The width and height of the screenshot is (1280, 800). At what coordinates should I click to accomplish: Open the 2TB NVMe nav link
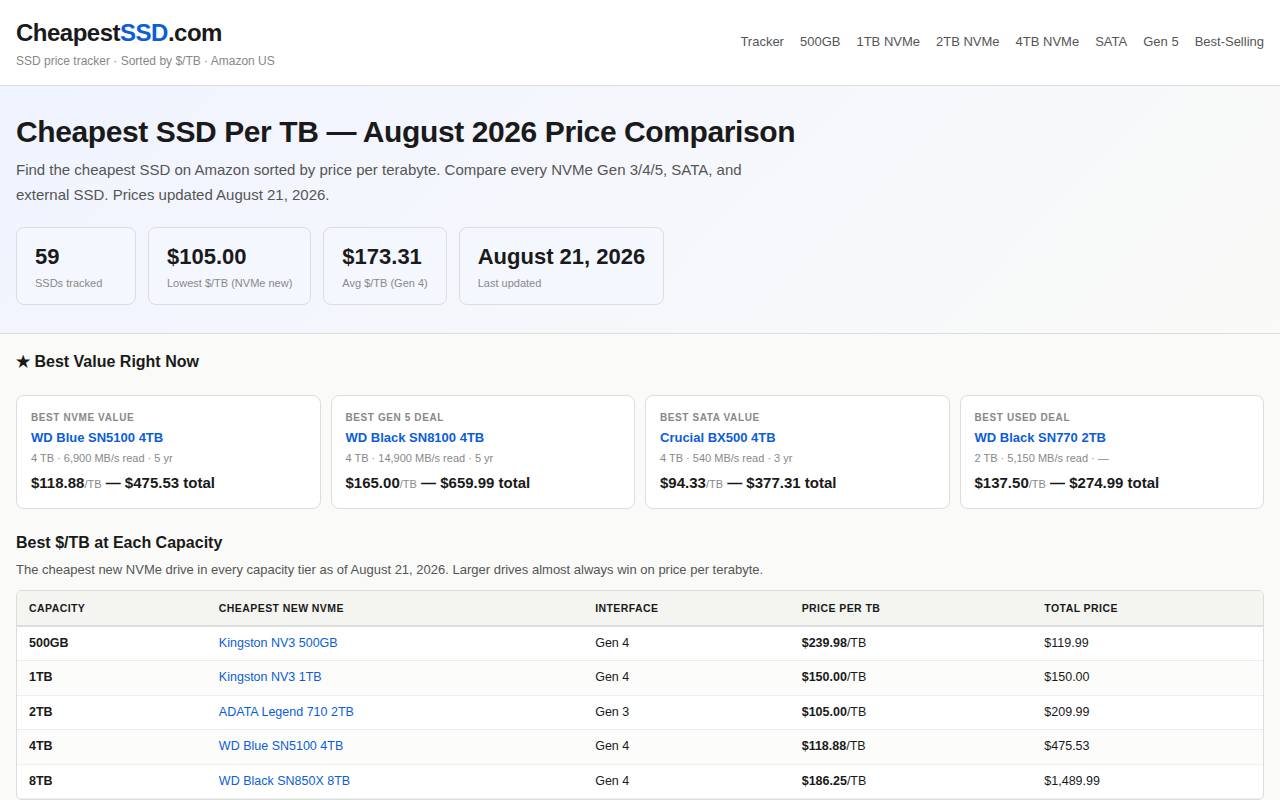tap(967, 42)
